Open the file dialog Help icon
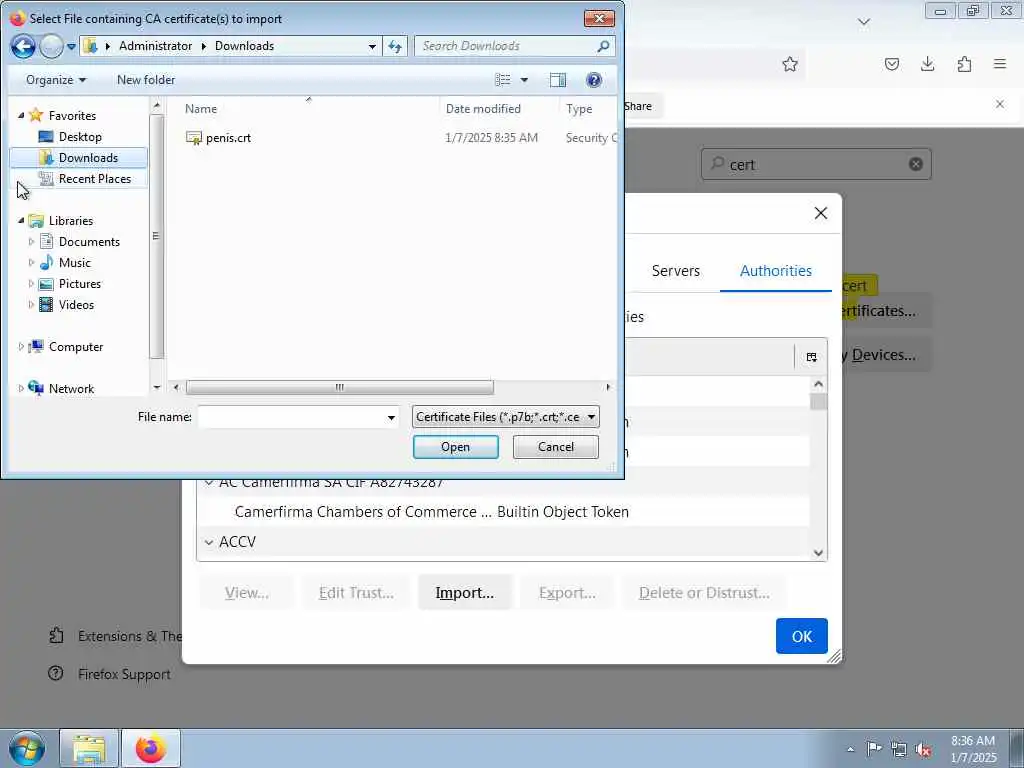1024x768 pixels. 594,80
